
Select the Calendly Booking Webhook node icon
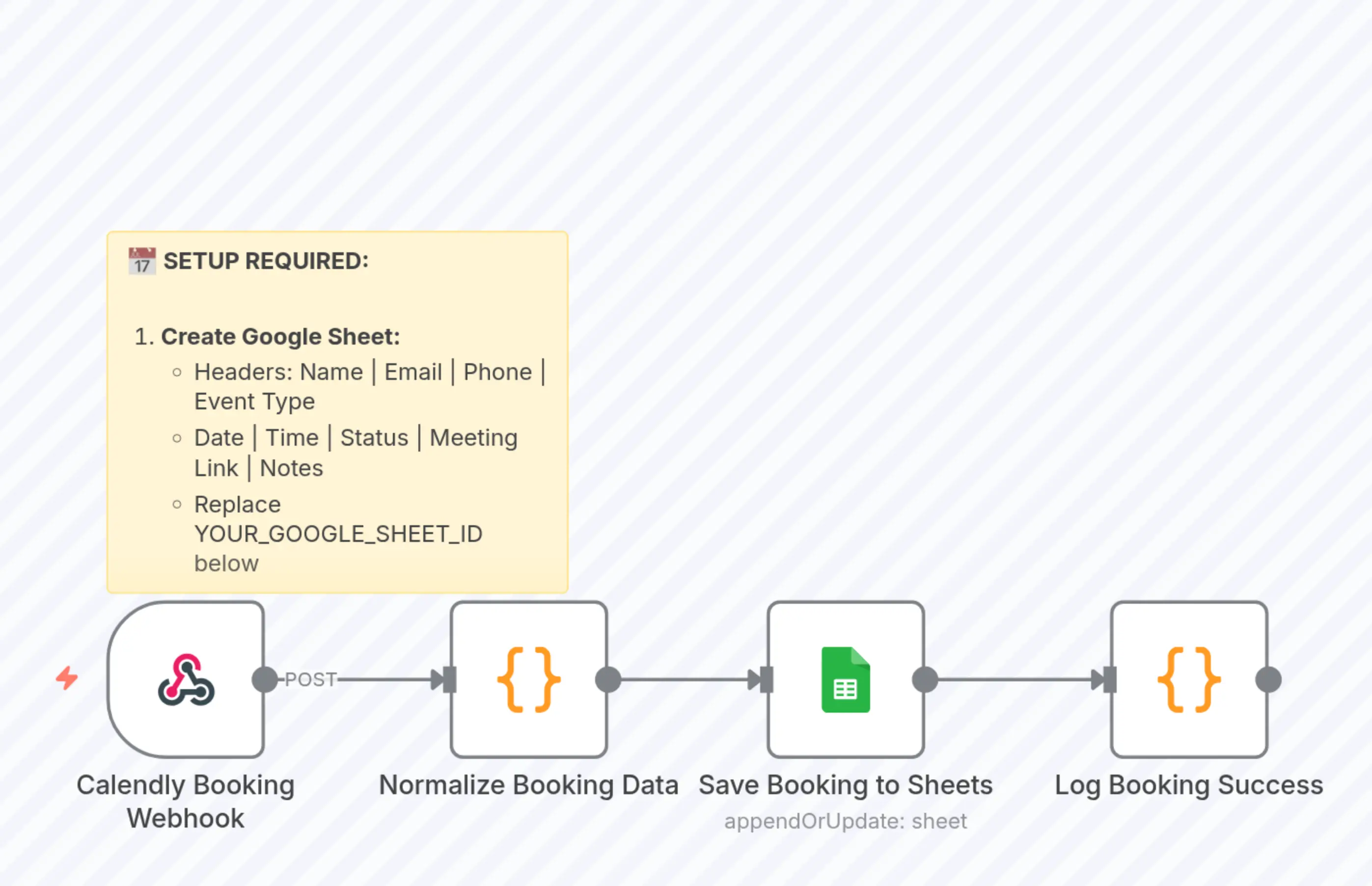click(186, 679)
